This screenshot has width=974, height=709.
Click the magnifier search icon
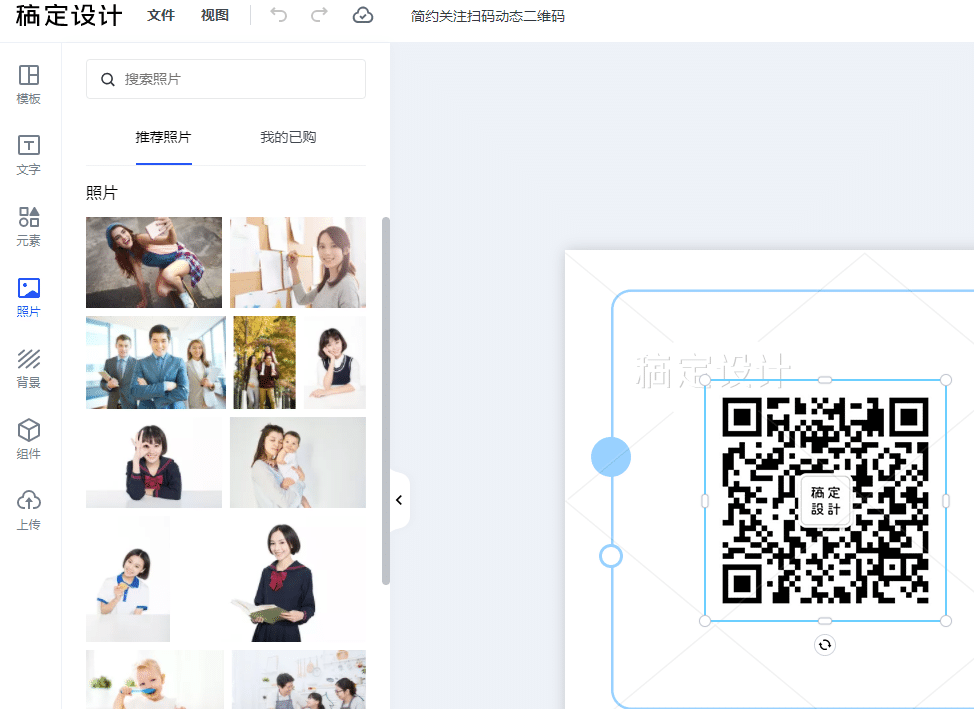(x=107, y=80)
